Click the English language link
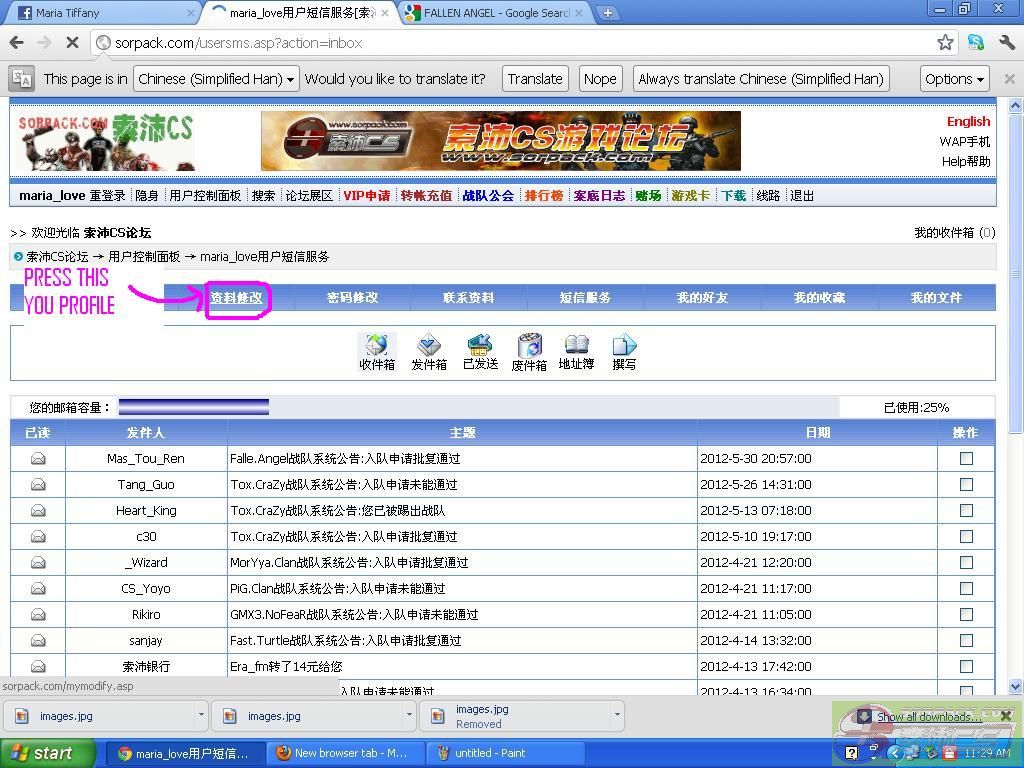 967,121
